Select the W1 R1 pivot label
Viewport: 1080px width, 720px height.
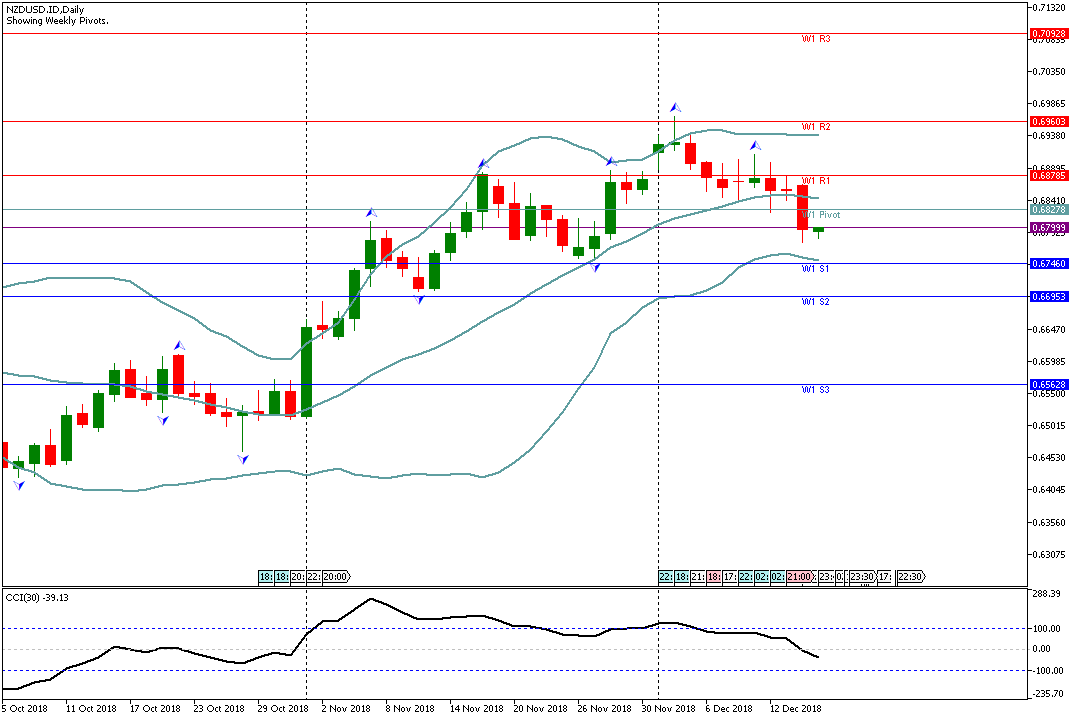pyautogui.click(x=816, y=181)
